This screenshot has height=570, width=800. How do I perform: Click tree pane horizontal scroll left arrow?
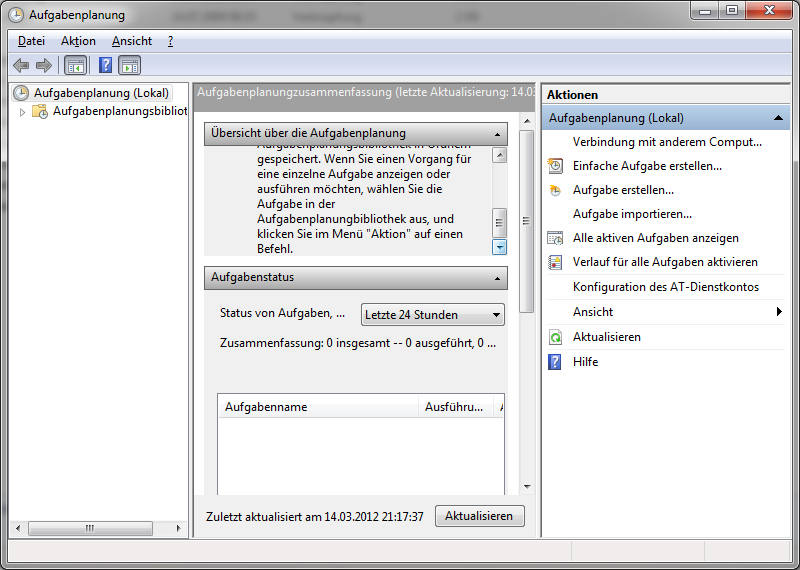[18, 528]
